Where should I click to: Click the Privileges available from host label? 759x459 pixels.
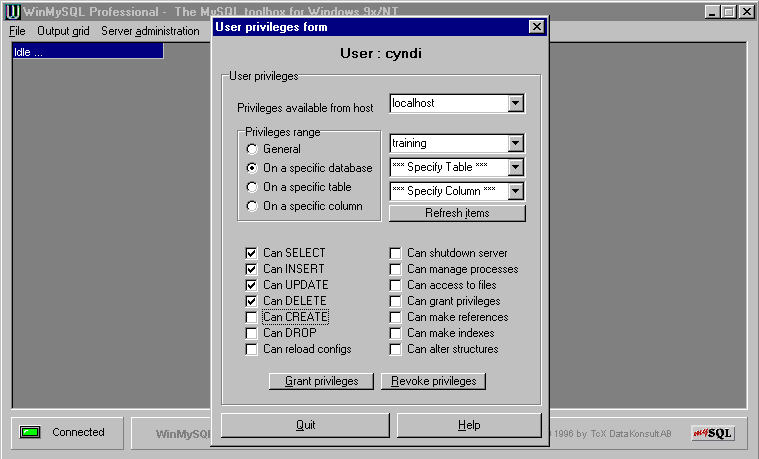coord(305,108)
